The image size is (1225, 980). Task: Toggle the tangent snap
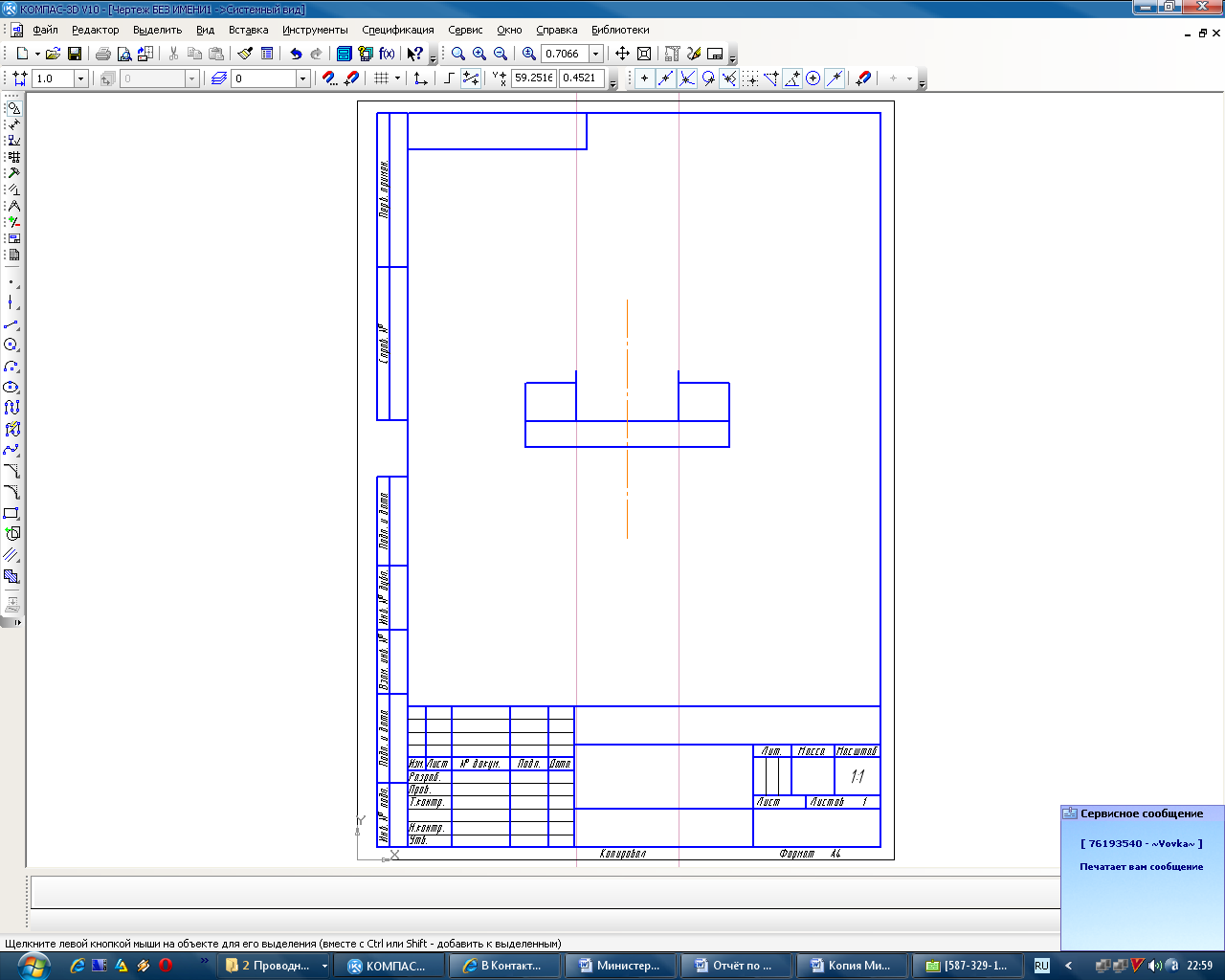[x=708, y=78]
